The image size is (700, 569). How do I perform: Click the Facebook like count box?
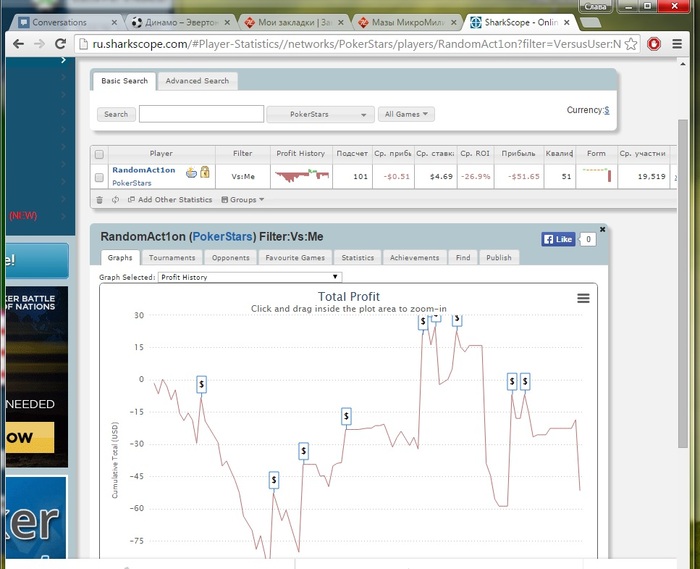pos(588,239)
